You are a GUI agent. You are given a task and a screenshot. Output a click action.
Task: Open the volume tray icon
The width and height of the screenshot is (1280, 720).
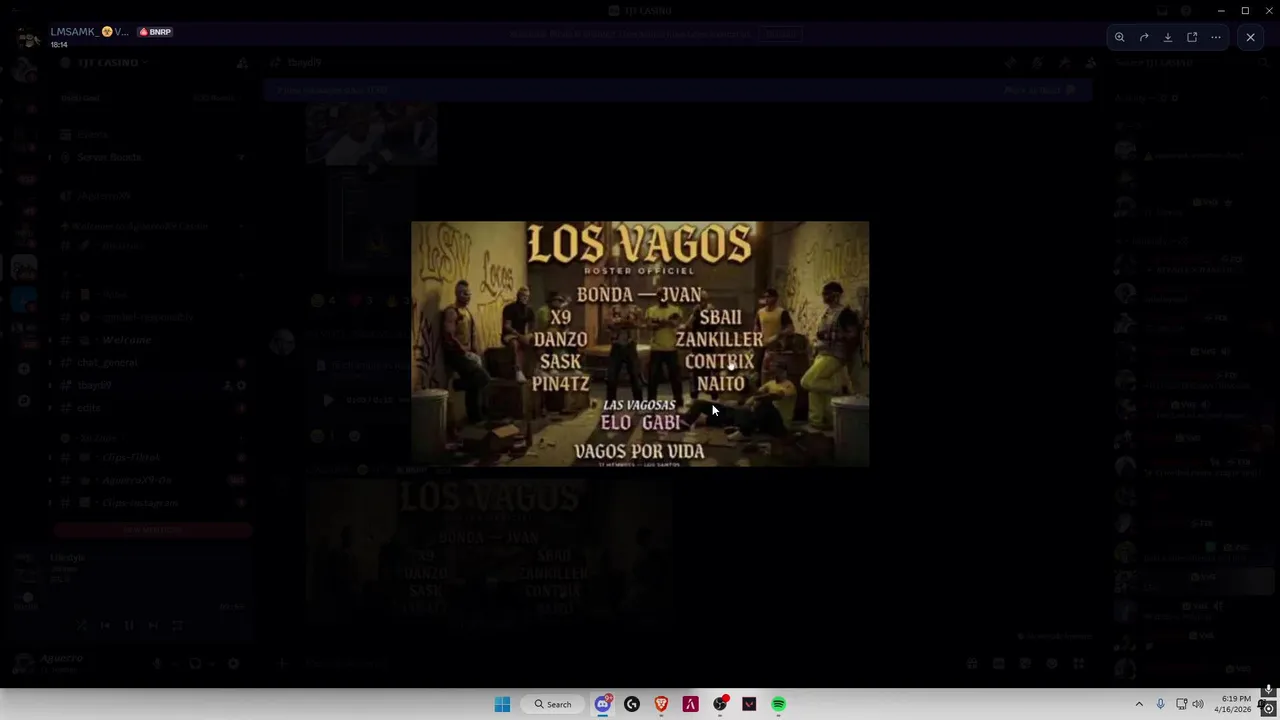1198,704
